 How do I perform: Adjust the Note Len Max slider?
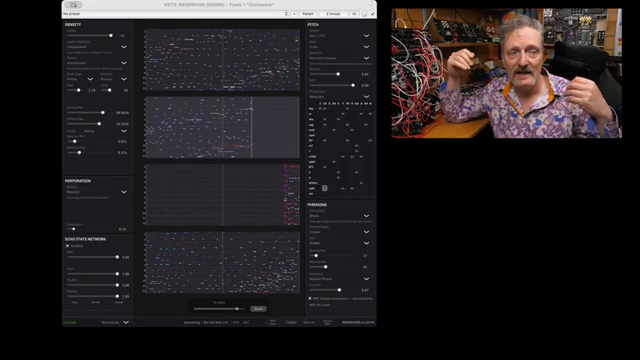tap(90, 153)
